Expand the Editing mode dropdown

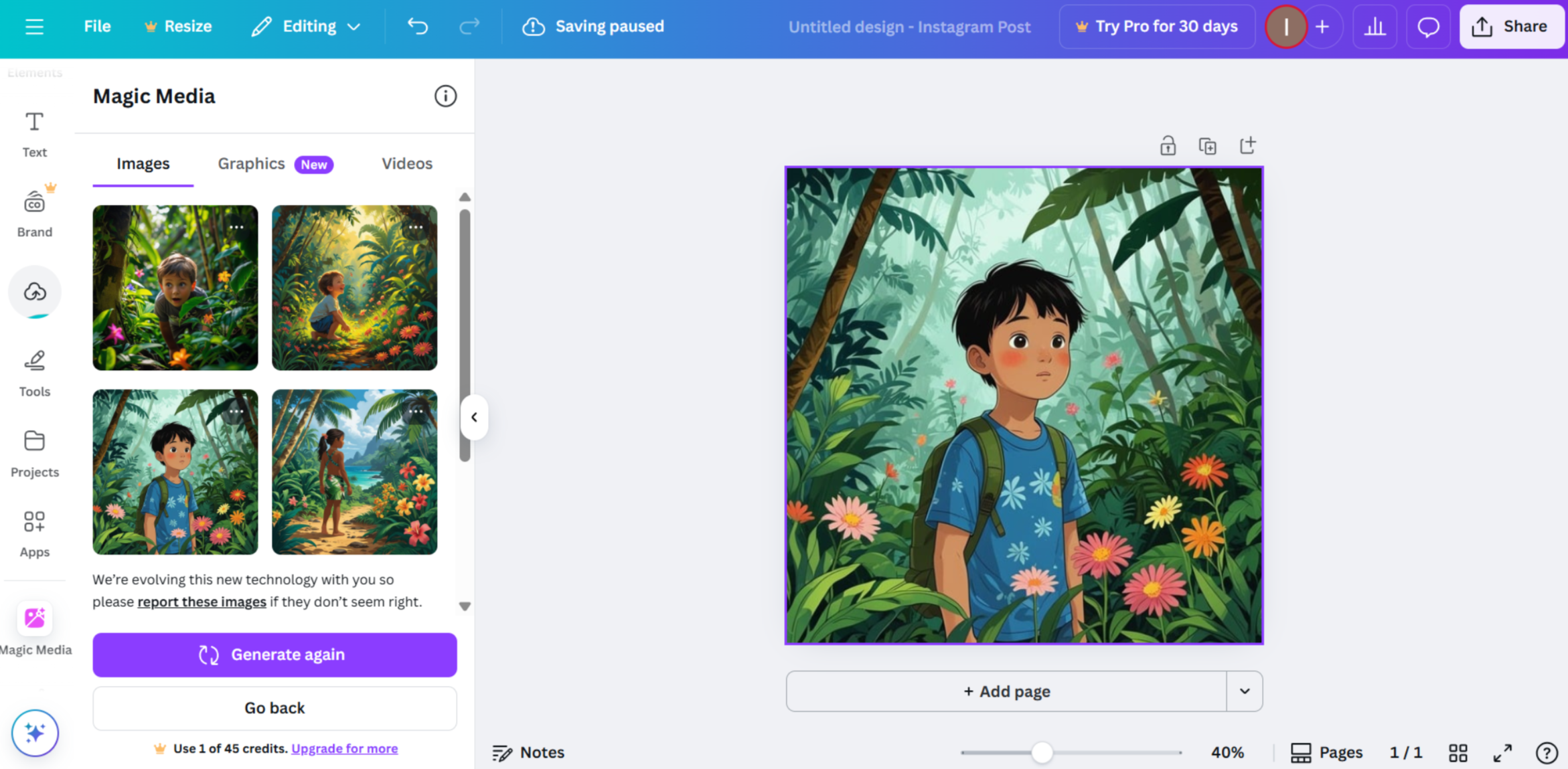tap(354, 26)
